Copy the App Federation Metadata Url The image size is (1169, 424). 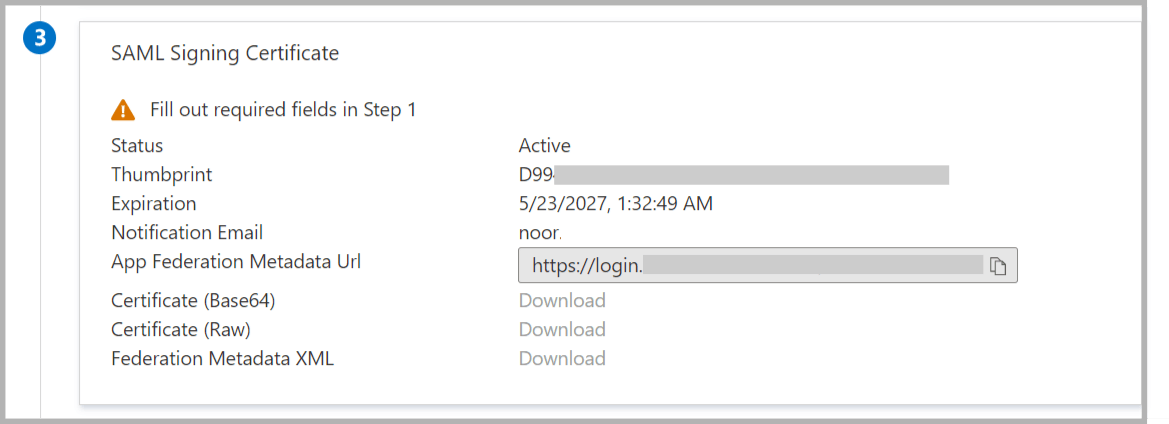click(x=997, y=267)
